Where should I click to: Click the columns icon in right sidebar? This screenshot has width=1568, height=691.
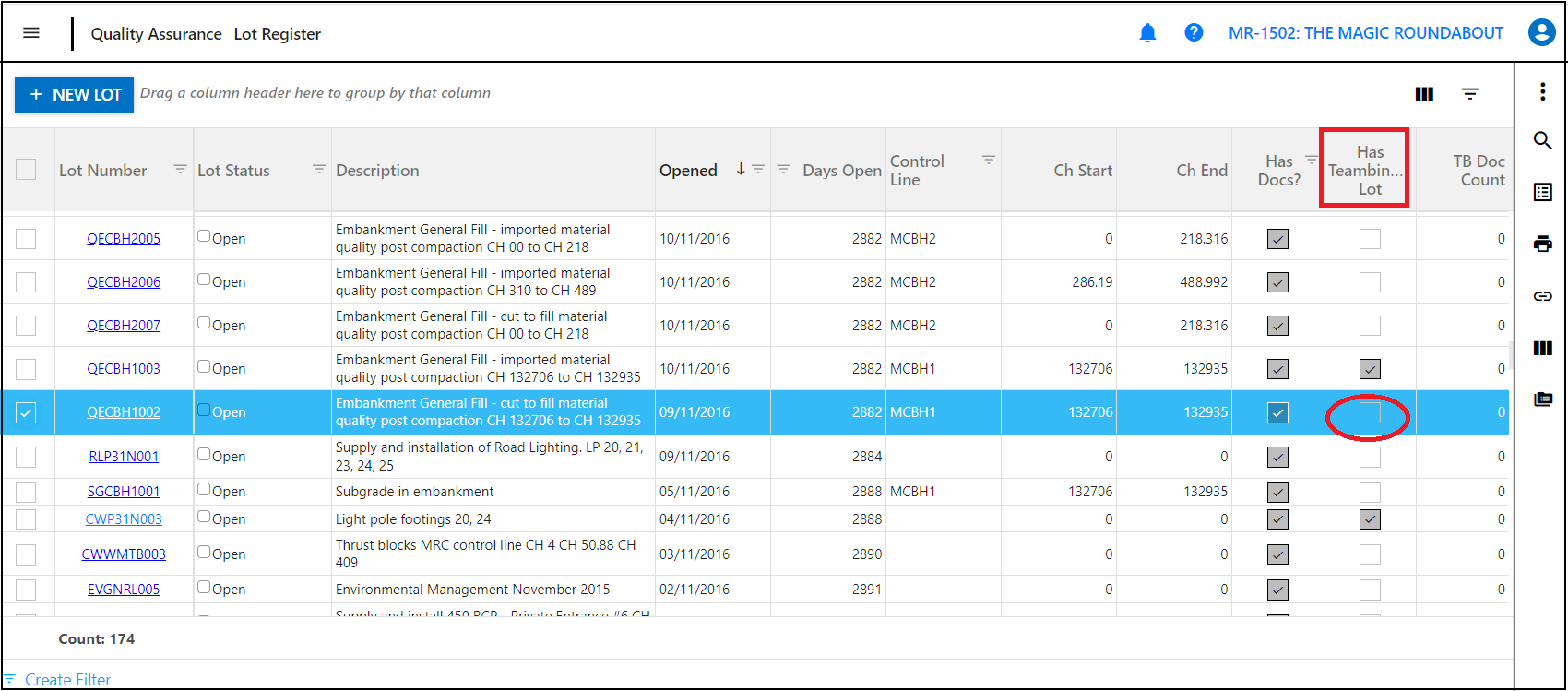pos(1542,348)
